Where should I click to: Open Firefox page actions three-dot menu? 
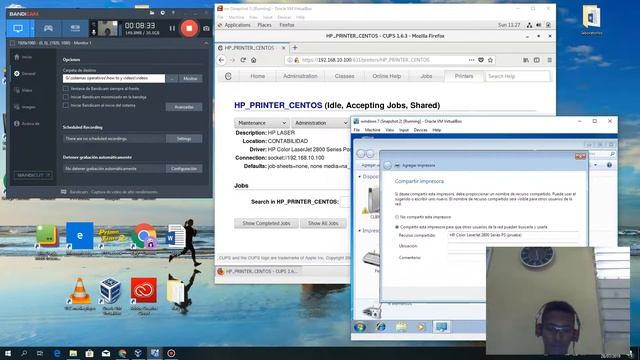tap(471, 60)
